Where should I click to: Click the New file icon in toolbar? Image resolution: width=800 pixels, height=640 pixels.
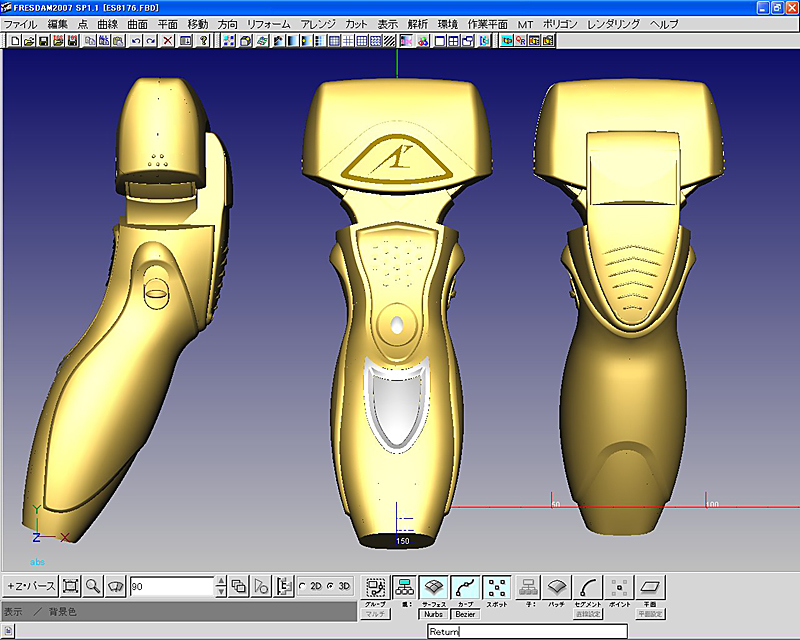[x=14, y=41]
